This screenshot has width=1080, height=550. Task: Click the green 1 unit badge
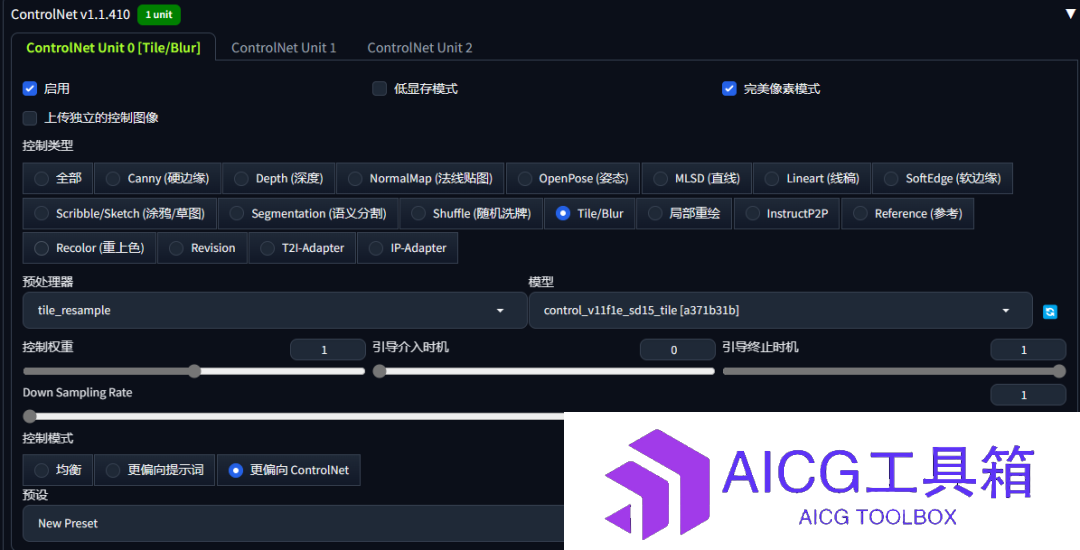coord(159,14)
